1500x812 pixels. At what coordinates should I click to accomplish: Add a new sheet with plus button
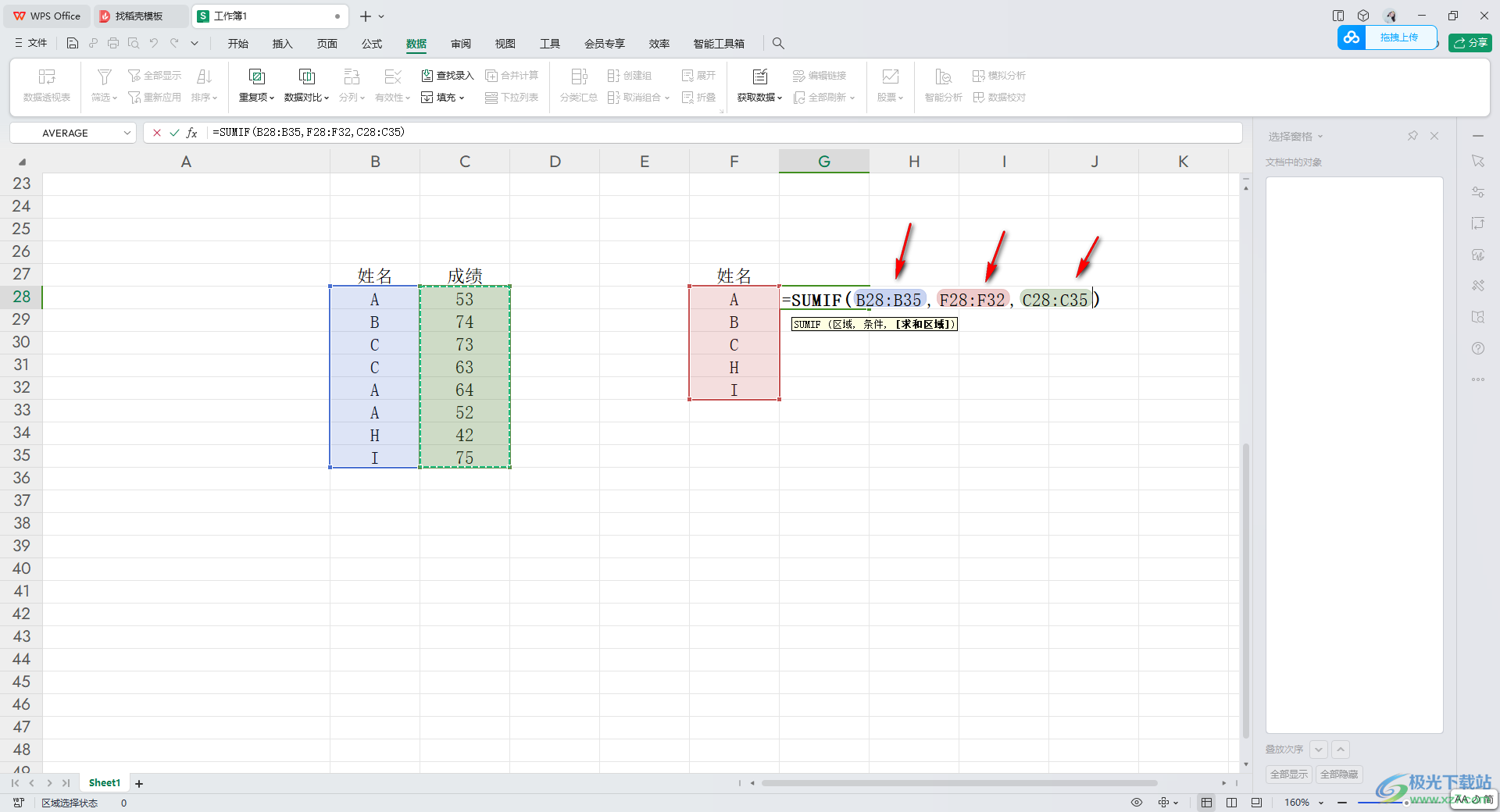[x=139, y=784]
